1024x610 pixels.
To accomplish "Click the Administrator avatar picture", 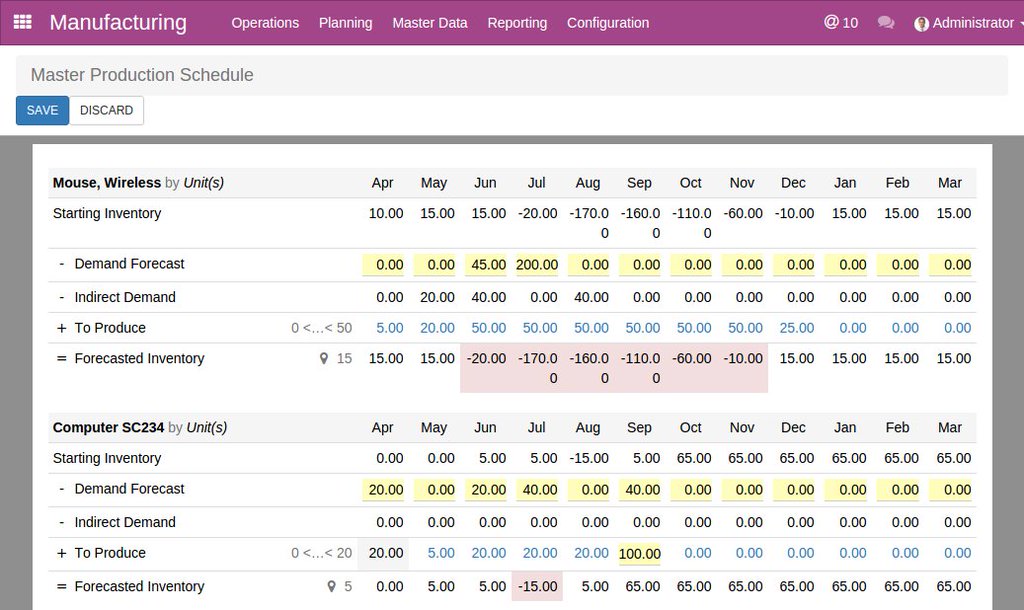I will click(920, 22).
